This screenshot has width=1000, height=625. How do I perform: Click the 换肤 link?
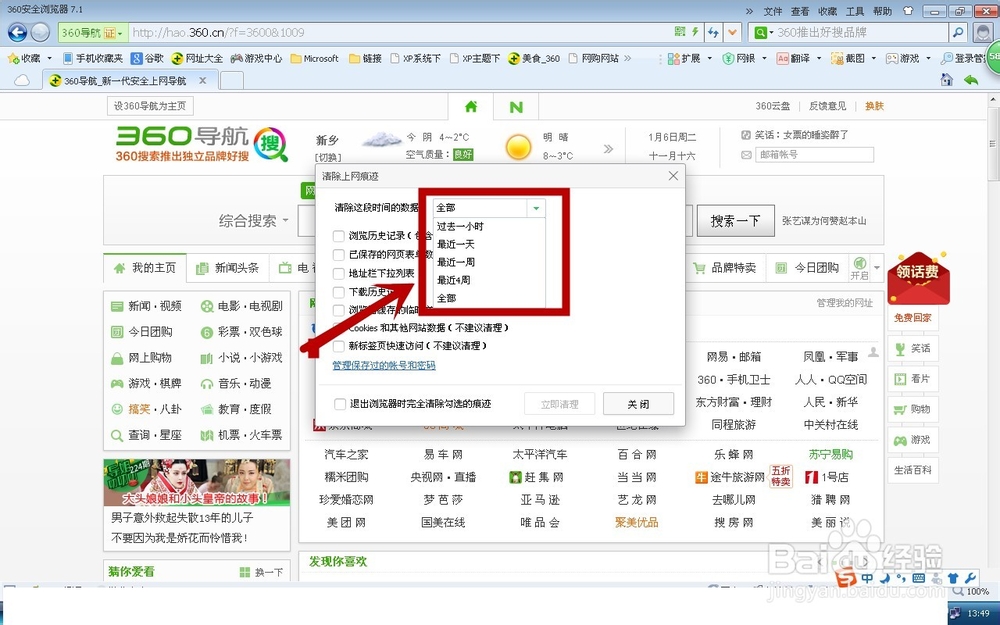[x=874, y=106]
